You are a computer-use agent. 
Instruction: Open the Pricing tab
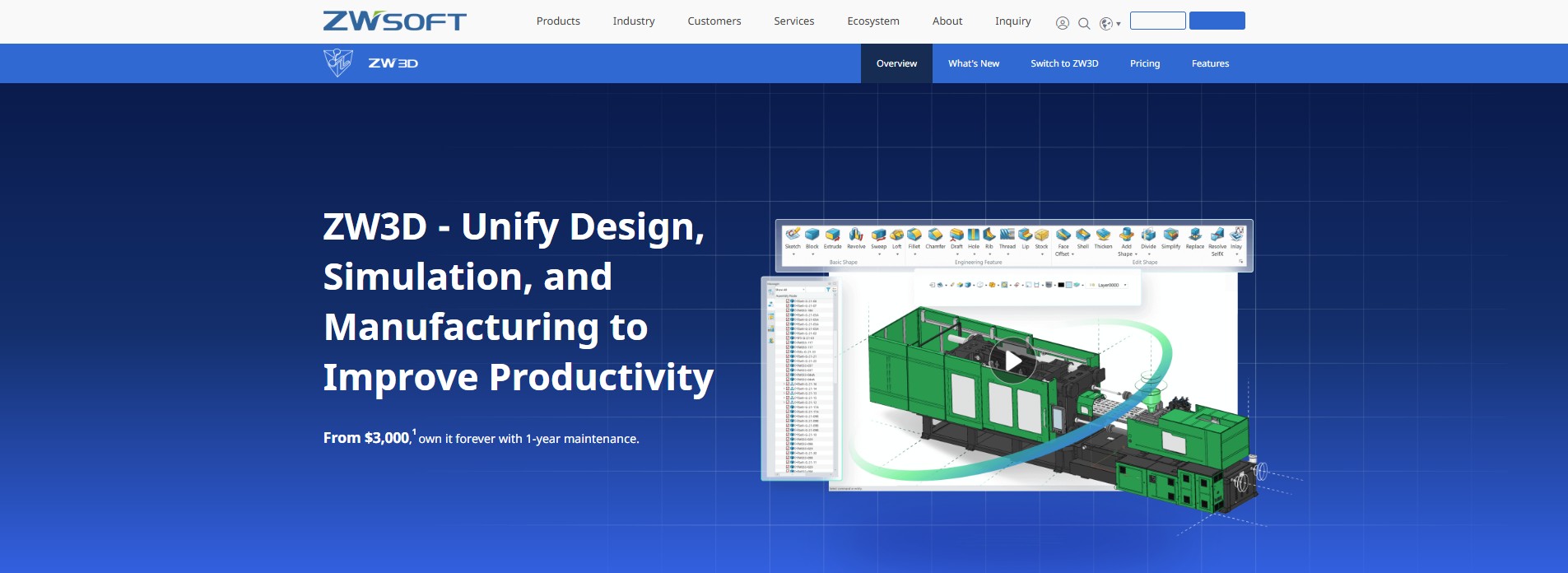(x=1145, y=63)
